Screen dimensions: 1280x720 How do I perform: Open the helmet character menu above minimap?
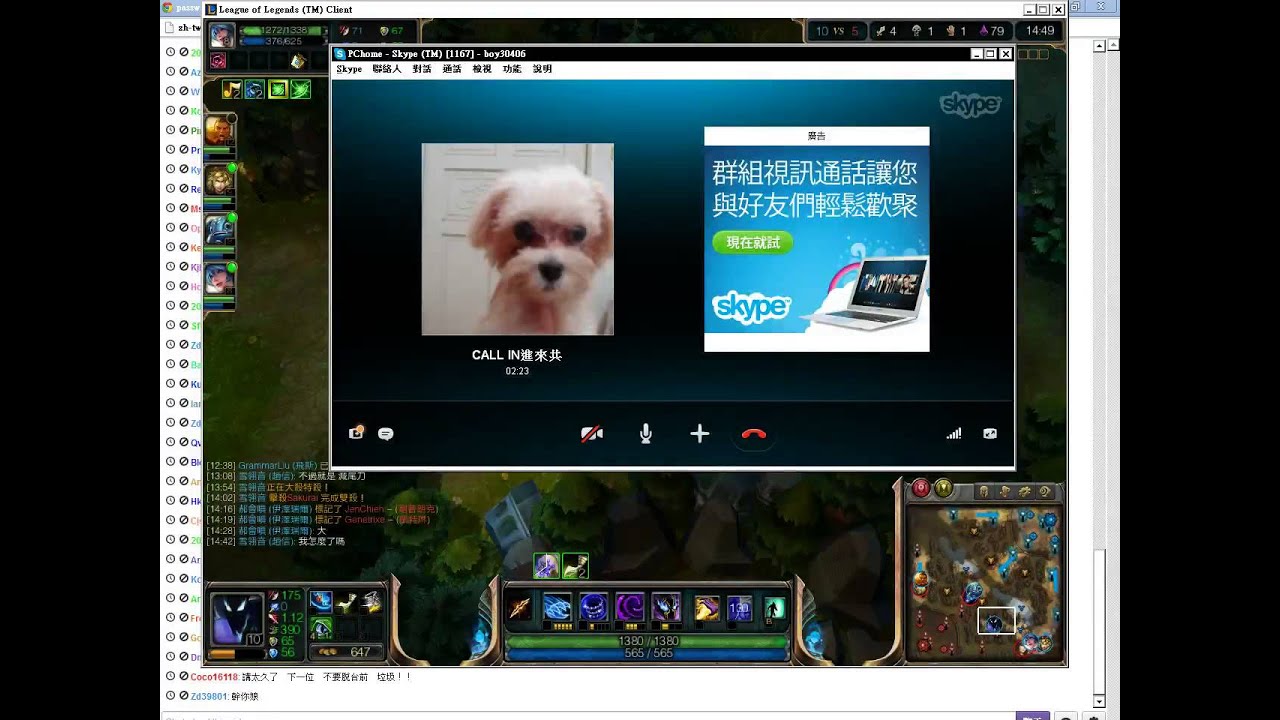point(984,491)
